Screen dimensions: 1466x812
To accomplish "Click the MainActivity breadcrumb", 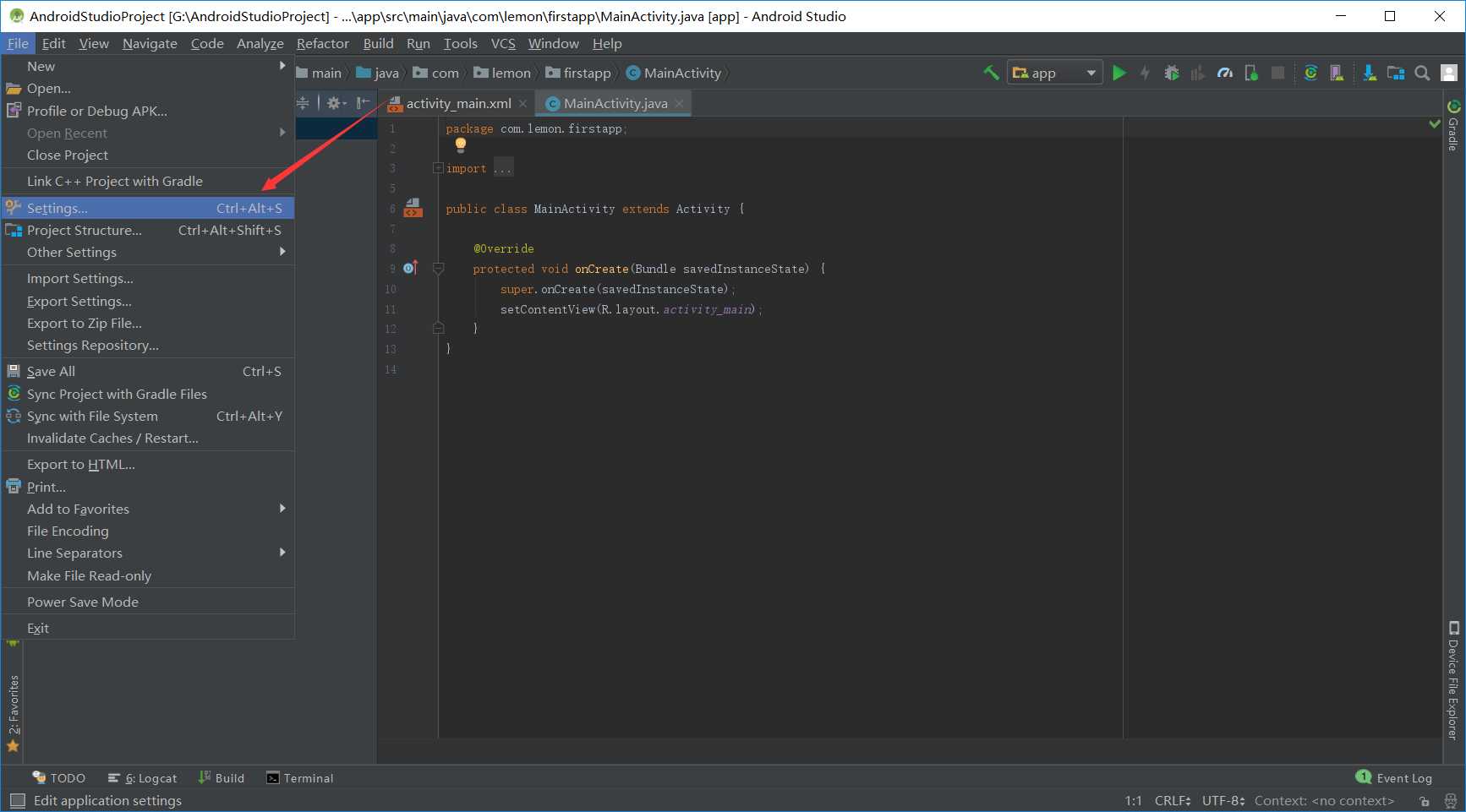I will pyautogui.click(x=674, y=73).
